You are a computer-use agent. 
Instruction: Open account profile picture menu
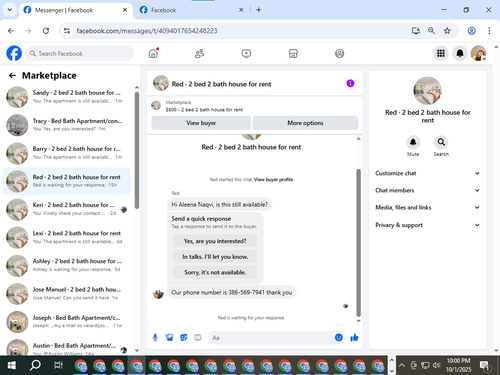point(478,53)
